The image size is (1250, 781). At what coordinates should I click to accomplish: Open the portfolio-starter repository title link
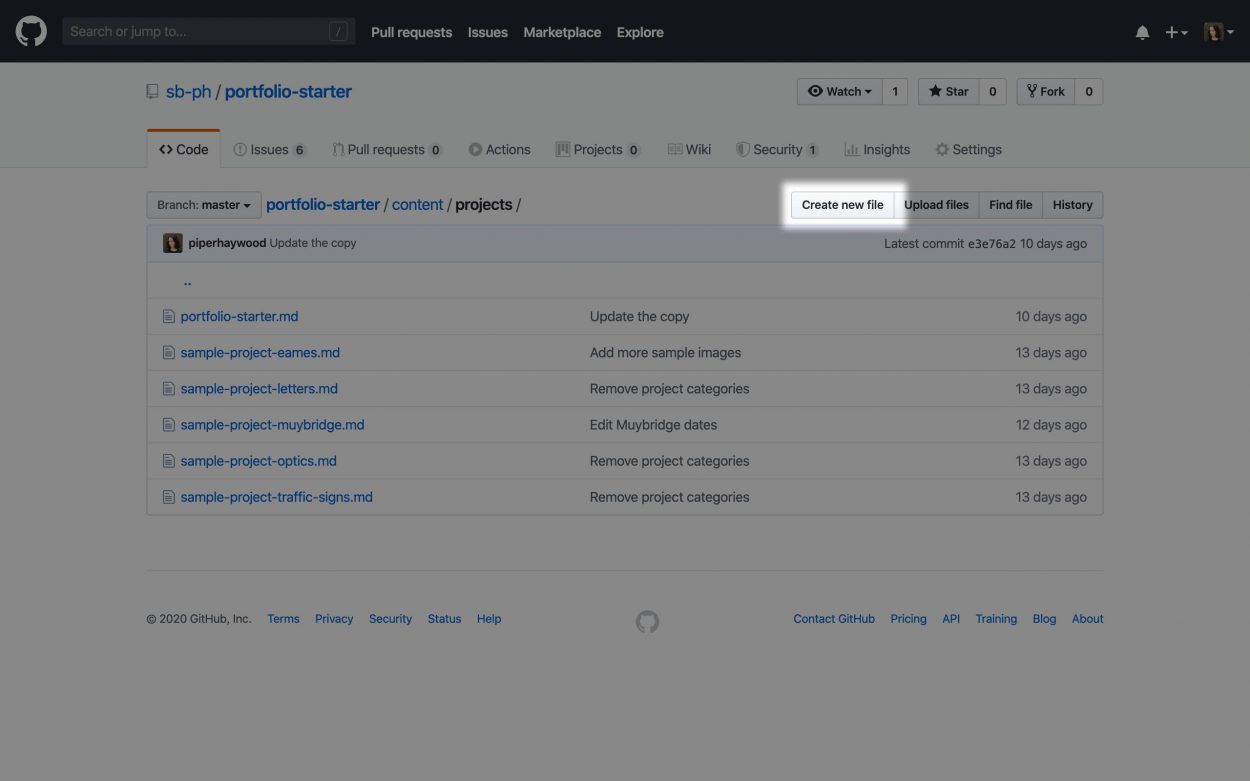(288, 91)
